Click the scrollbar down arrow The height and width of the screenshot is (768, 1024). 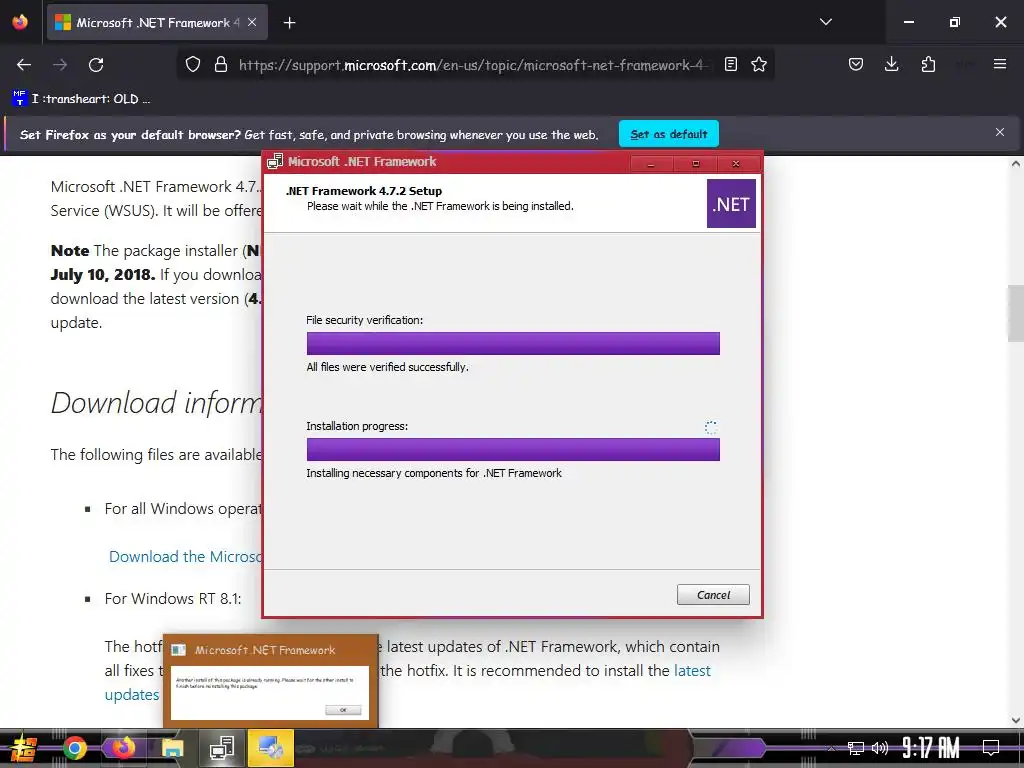[x=1016, y=720]
